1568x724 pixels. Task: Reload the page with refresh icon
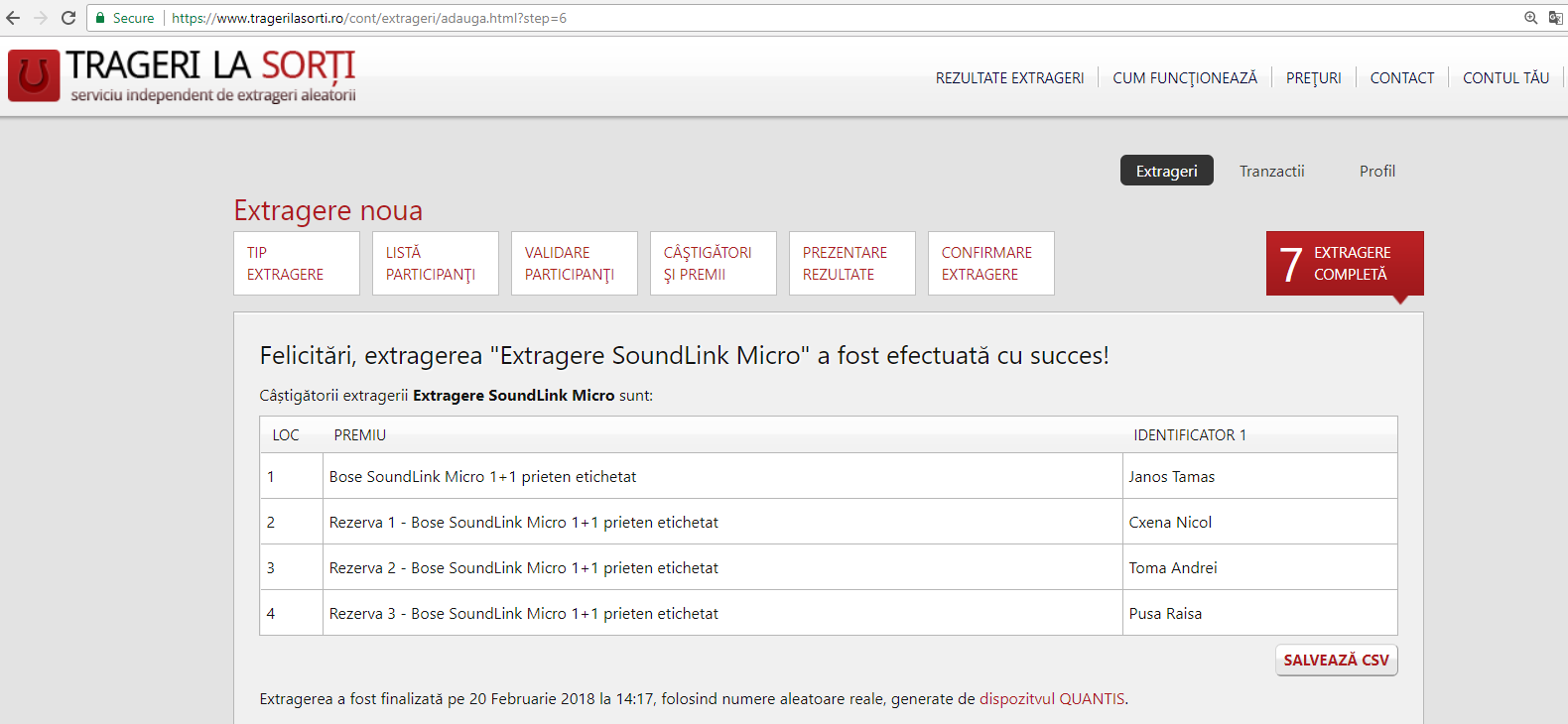(68, 18)
